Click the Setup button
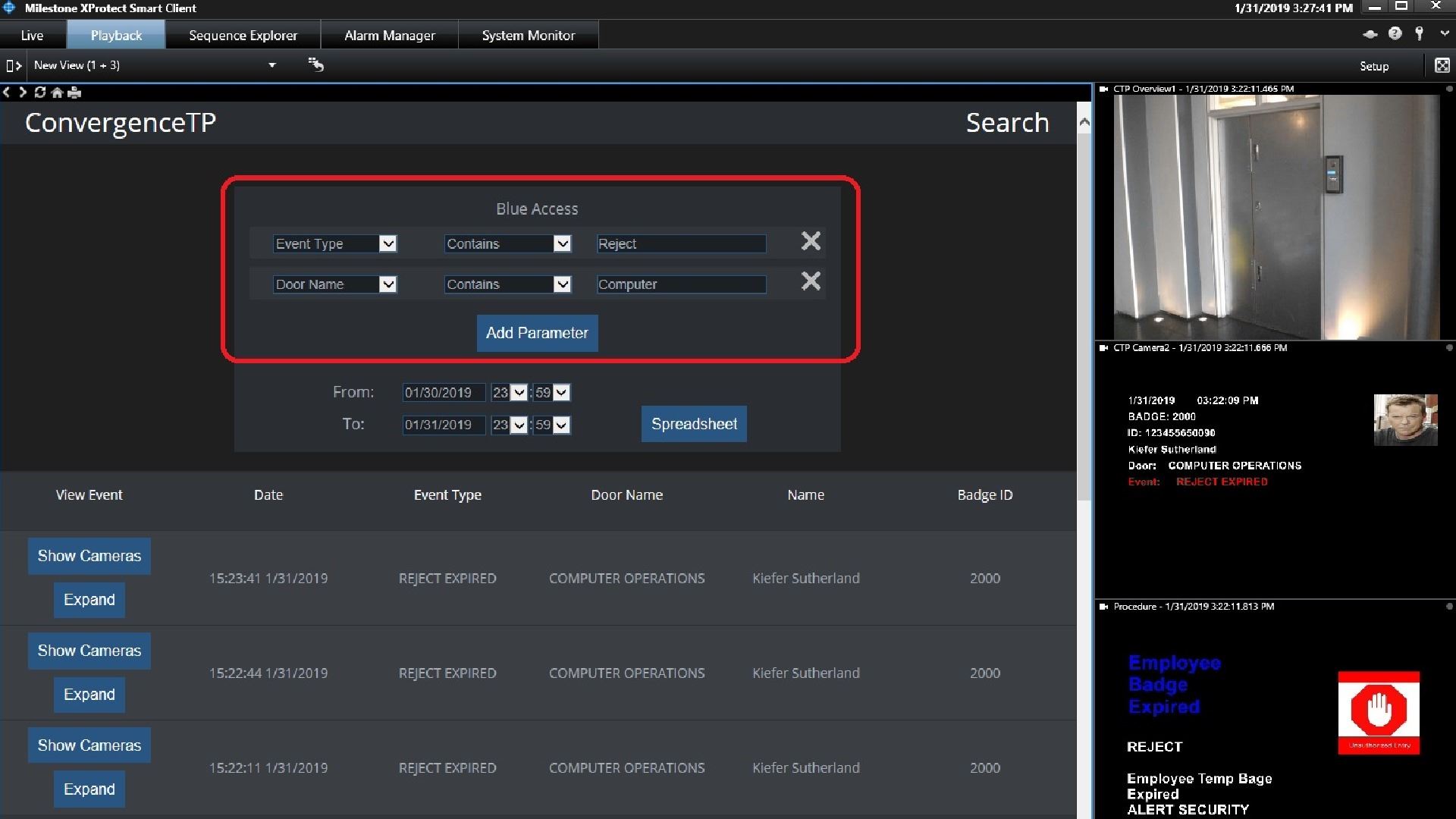 [x=1374, y=66]
